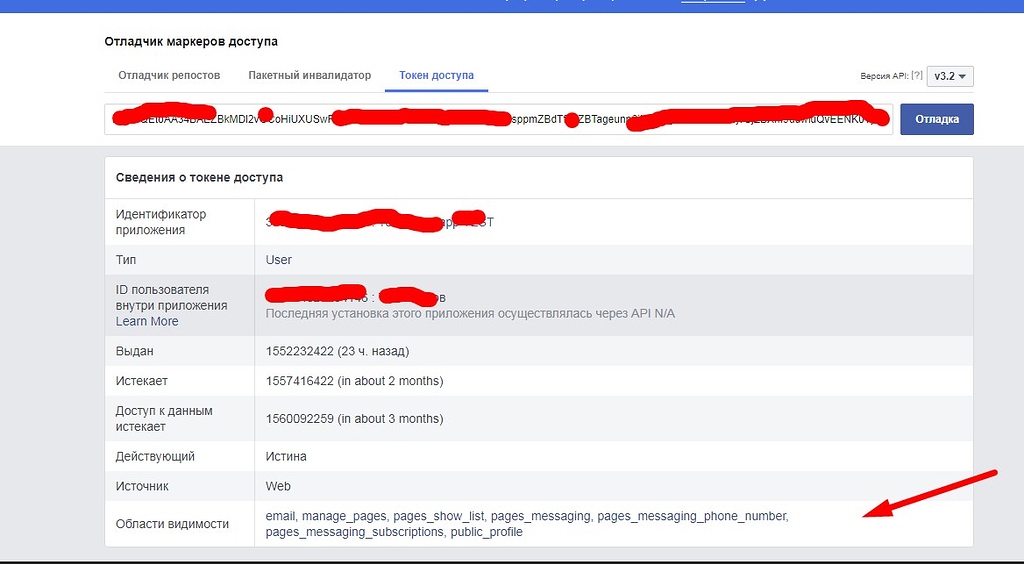This screenshot has width=1024, height=564.
Task: Open the v3.2 API version dropdown
Action: (x=950, y=76)
